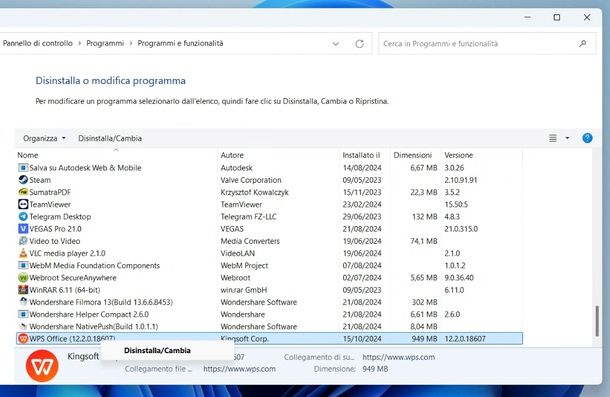Viewport: 610px width, 397px height.
Task: Click the VLC media player cone icon
Action: coord(23,253)
